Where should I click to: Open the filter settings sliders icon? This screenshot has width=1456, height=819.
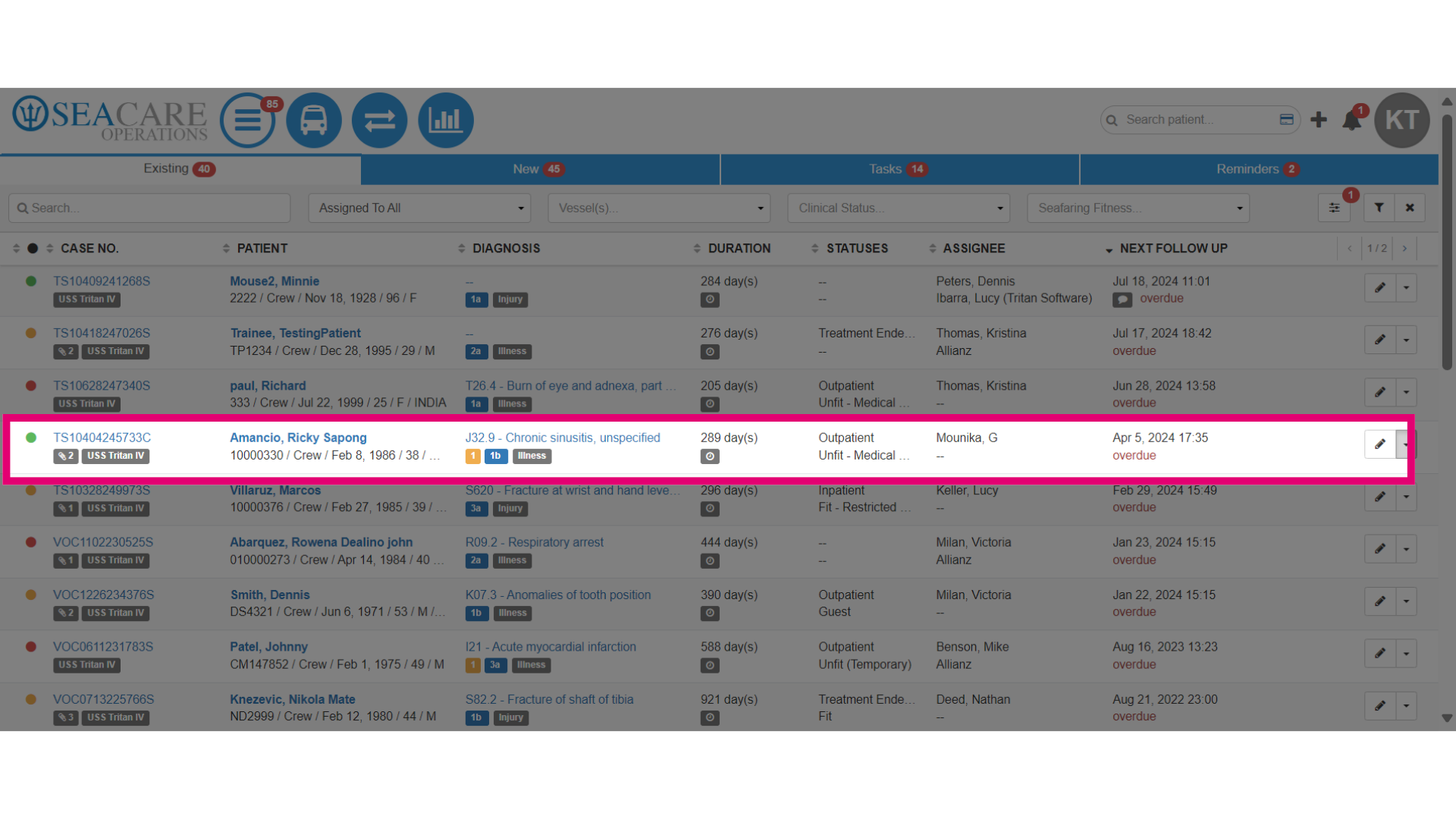(x=1334, y=208)
